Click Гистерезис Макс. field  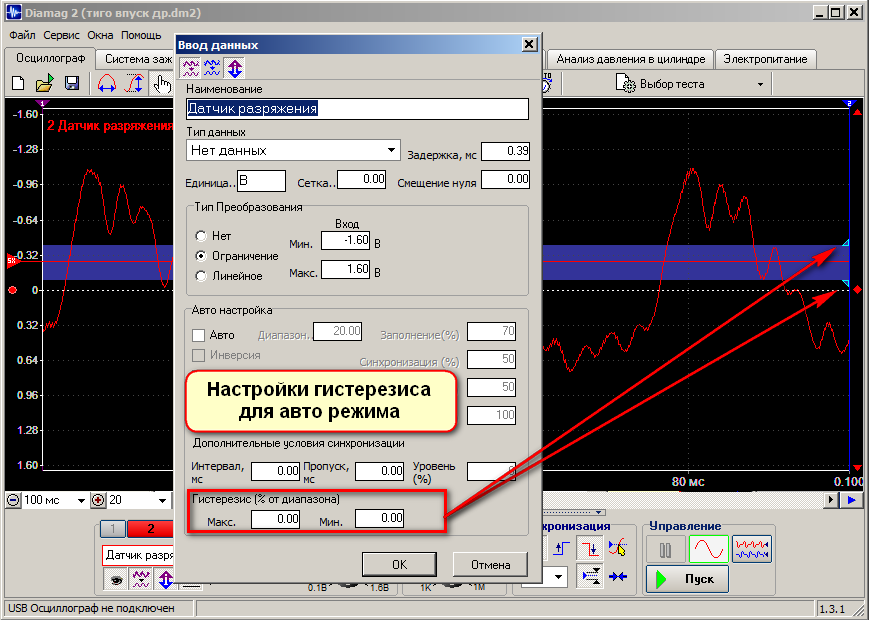(x=275, y=519)
